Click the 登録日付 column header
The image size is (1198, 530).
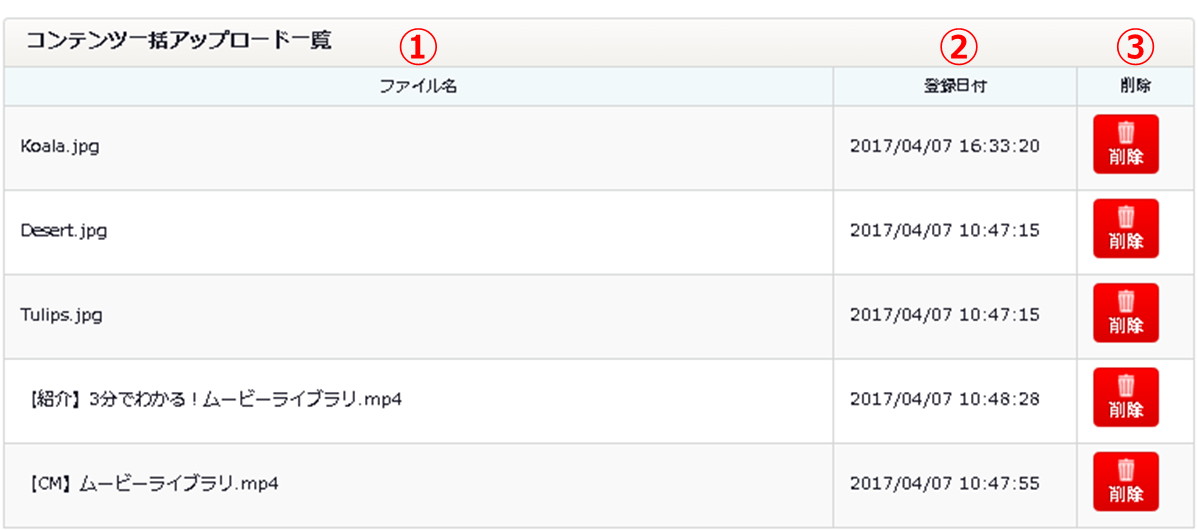point(954,87)
